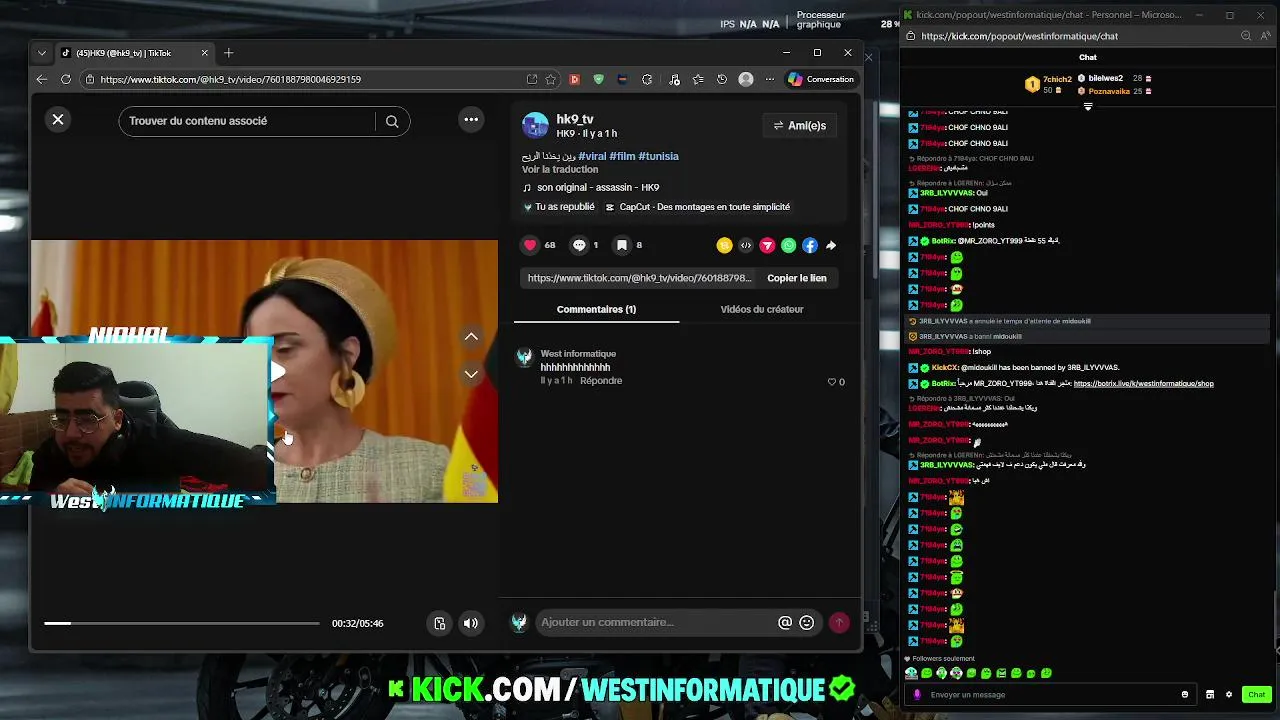Open the Kick chat shop icon

[1210, 695]
